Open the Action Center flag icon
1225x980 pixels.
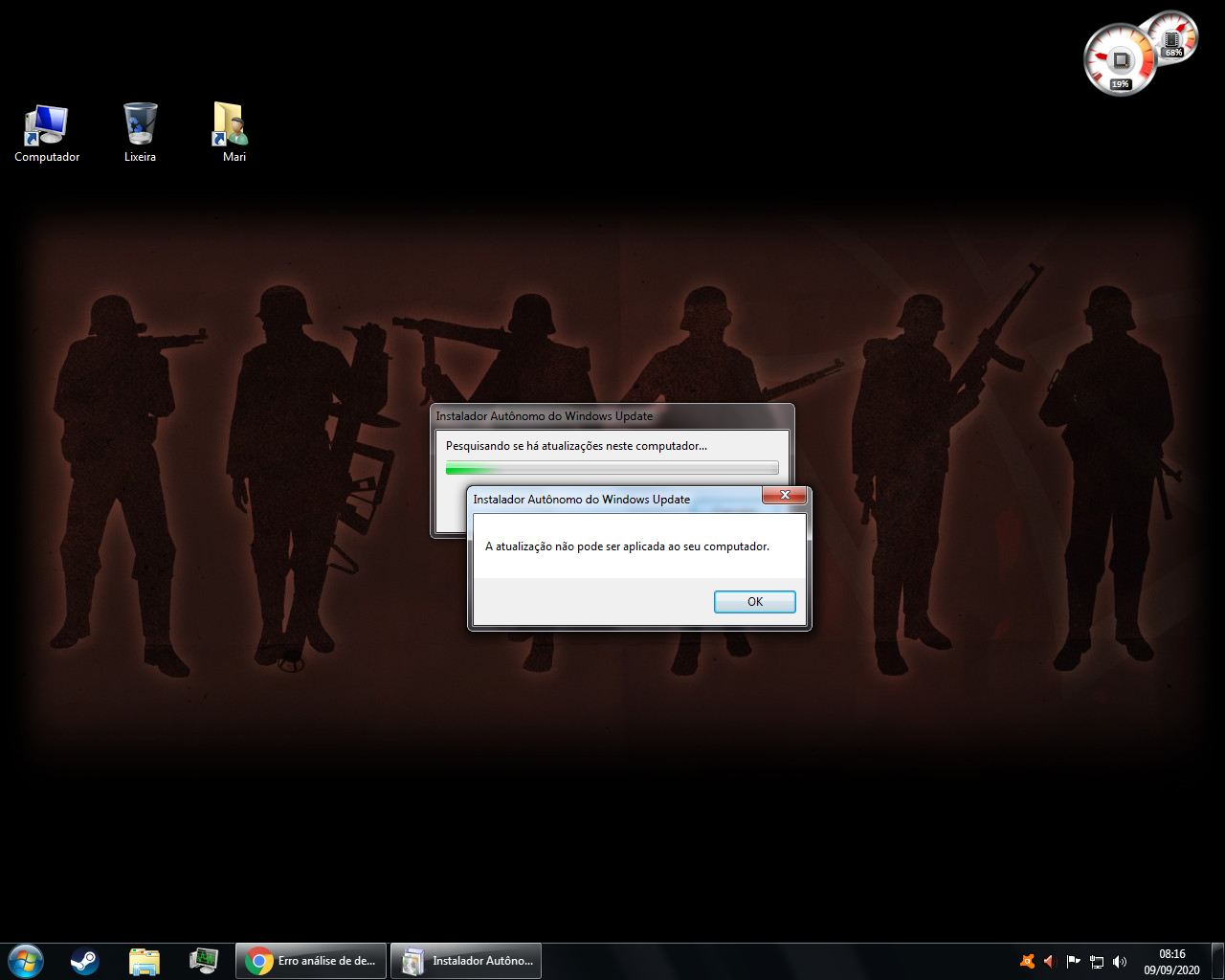click(1073, 961)
